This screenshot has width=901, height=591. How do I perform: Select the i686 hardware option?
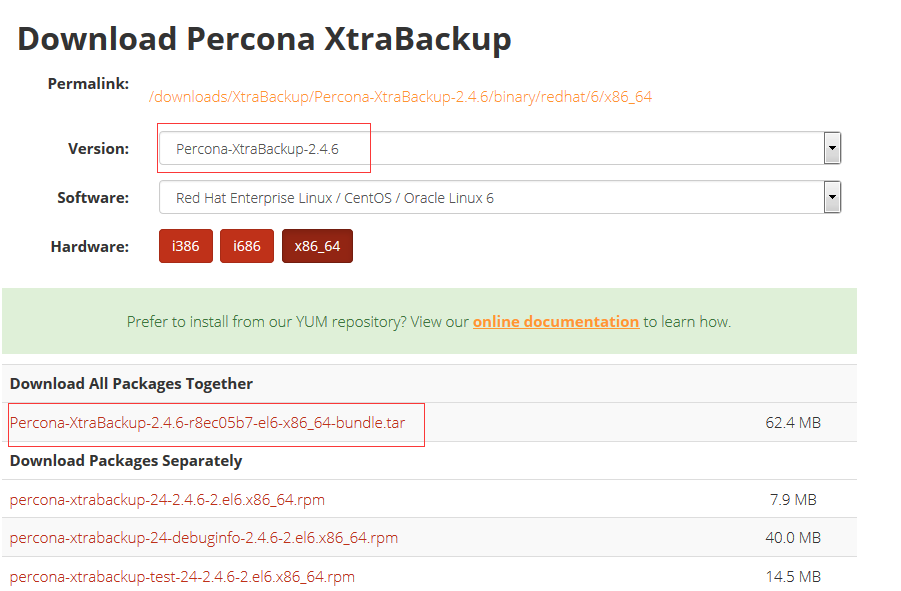[246, 245]
